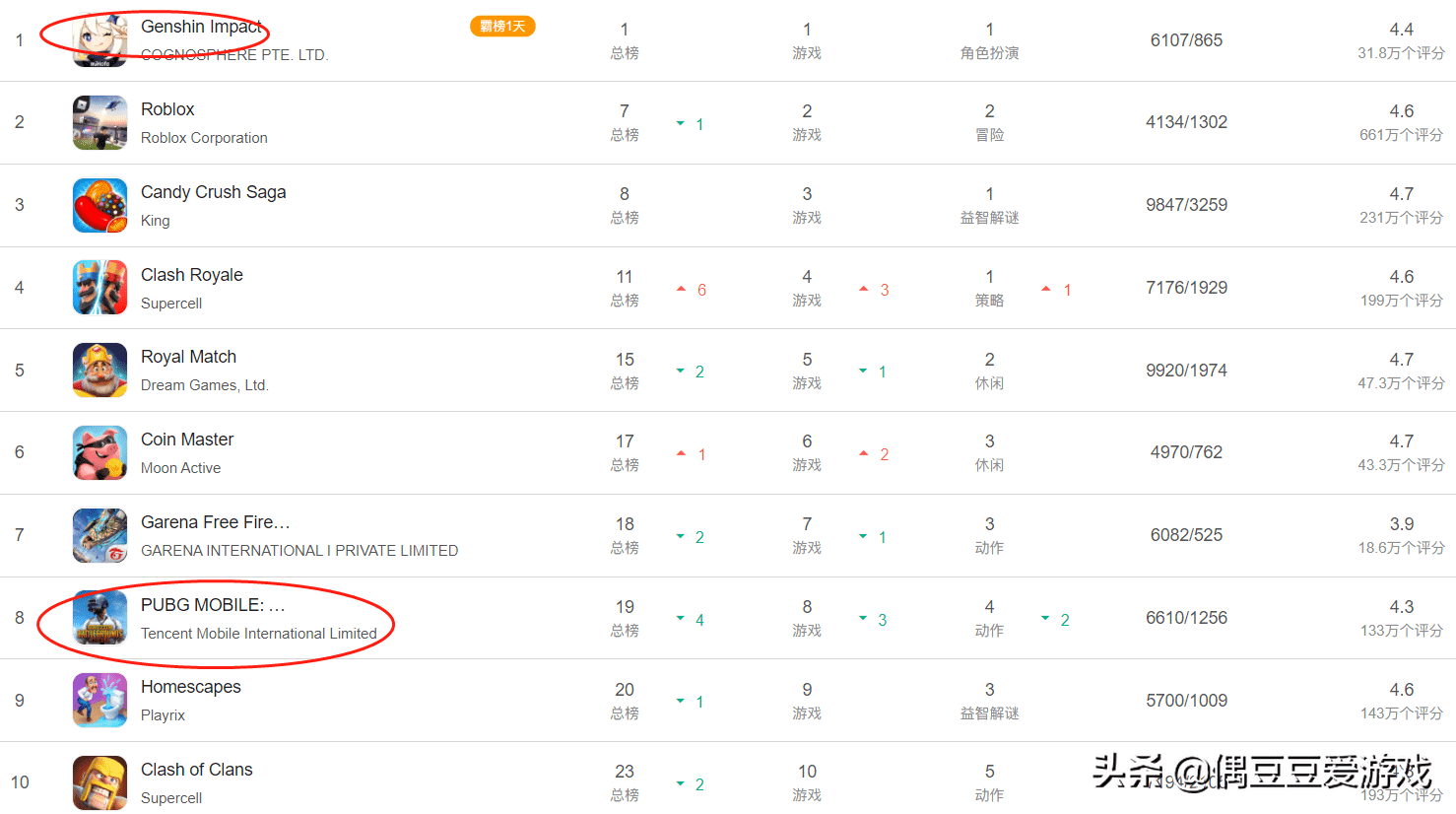Open publisher Playrix

(x=163, y=715)
